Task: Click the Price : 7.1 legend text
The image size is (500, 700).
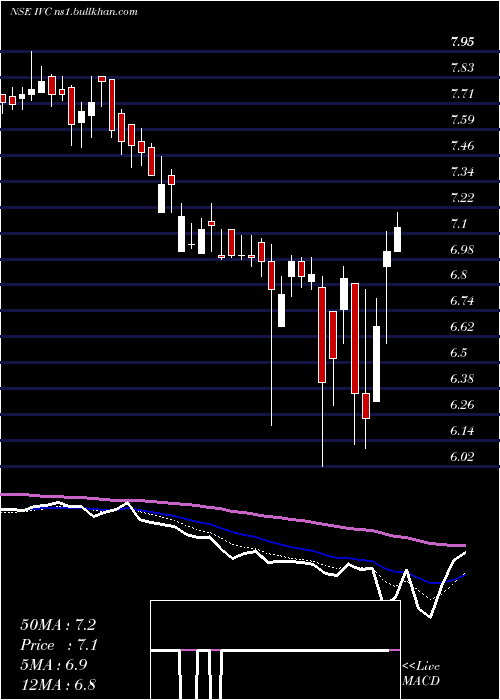Action: 59,645
